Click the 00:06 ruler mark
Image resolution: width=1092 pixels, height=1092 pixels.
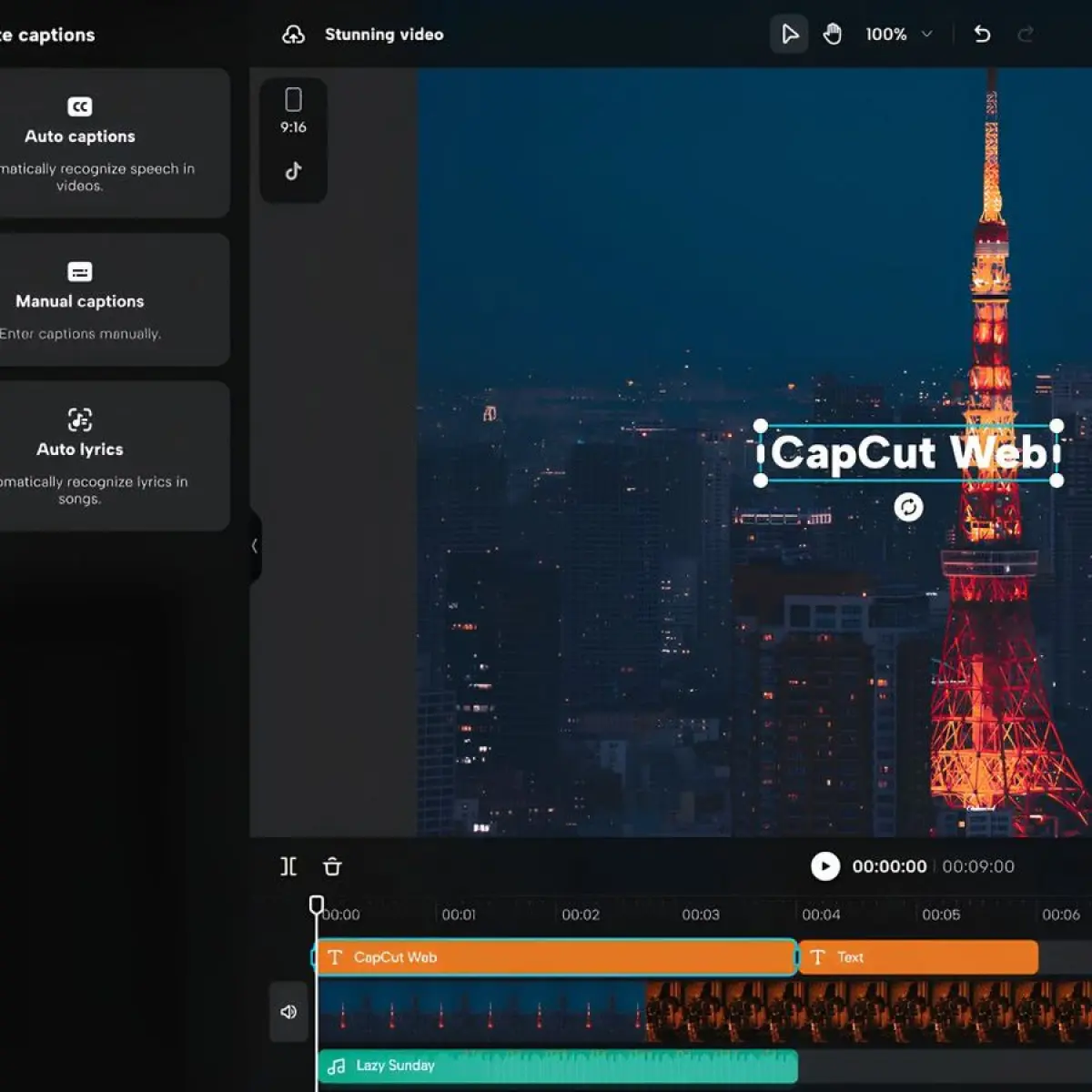coord(1061,915)
